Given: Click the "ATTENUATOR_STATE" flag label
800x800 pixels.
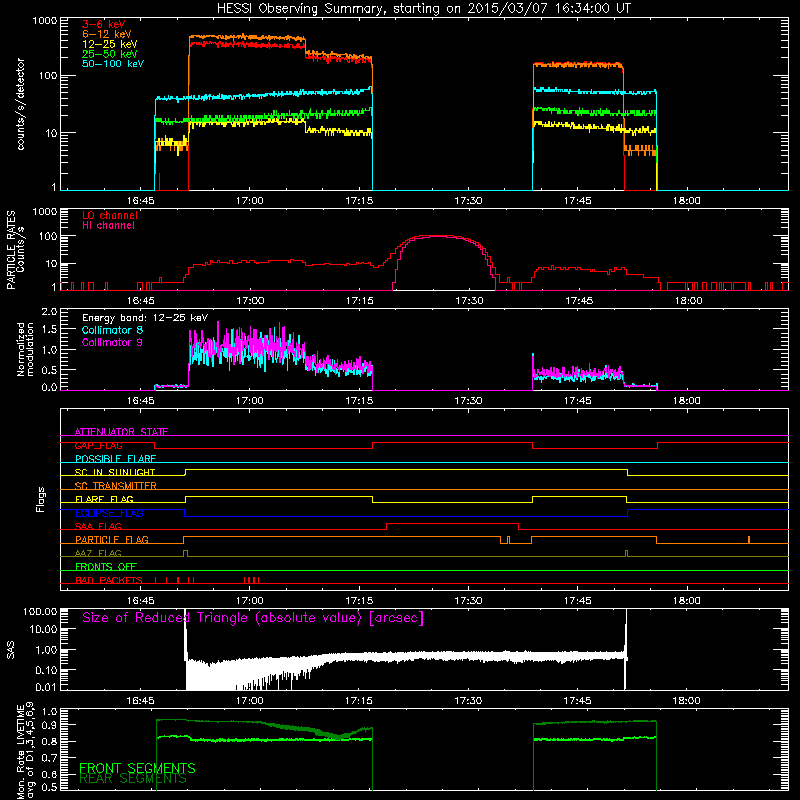Looking at the screenshot, I should [121, 432].
